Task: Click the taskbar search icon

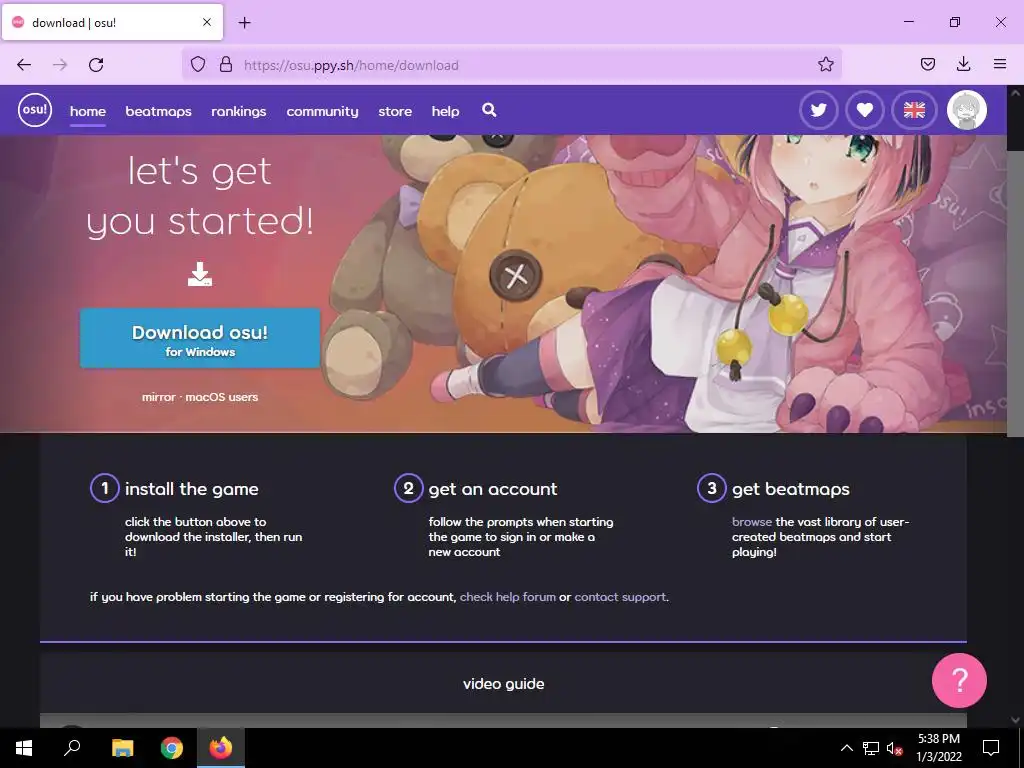Action: point(72,748)
